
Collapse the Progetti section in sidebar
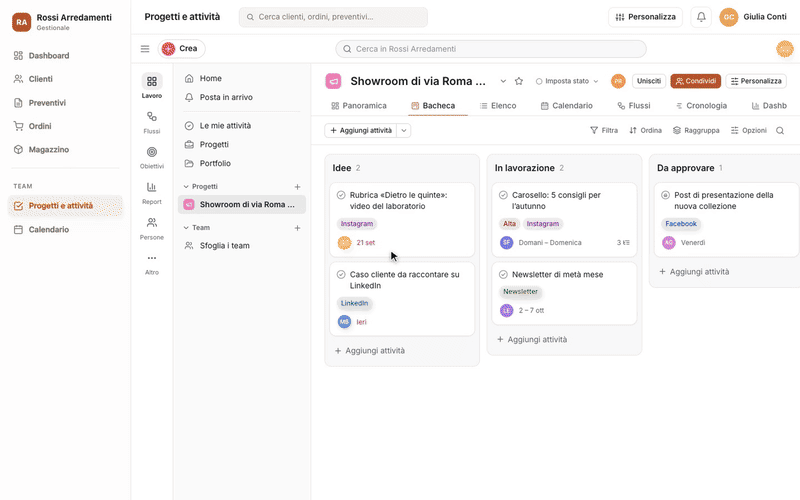186,187
